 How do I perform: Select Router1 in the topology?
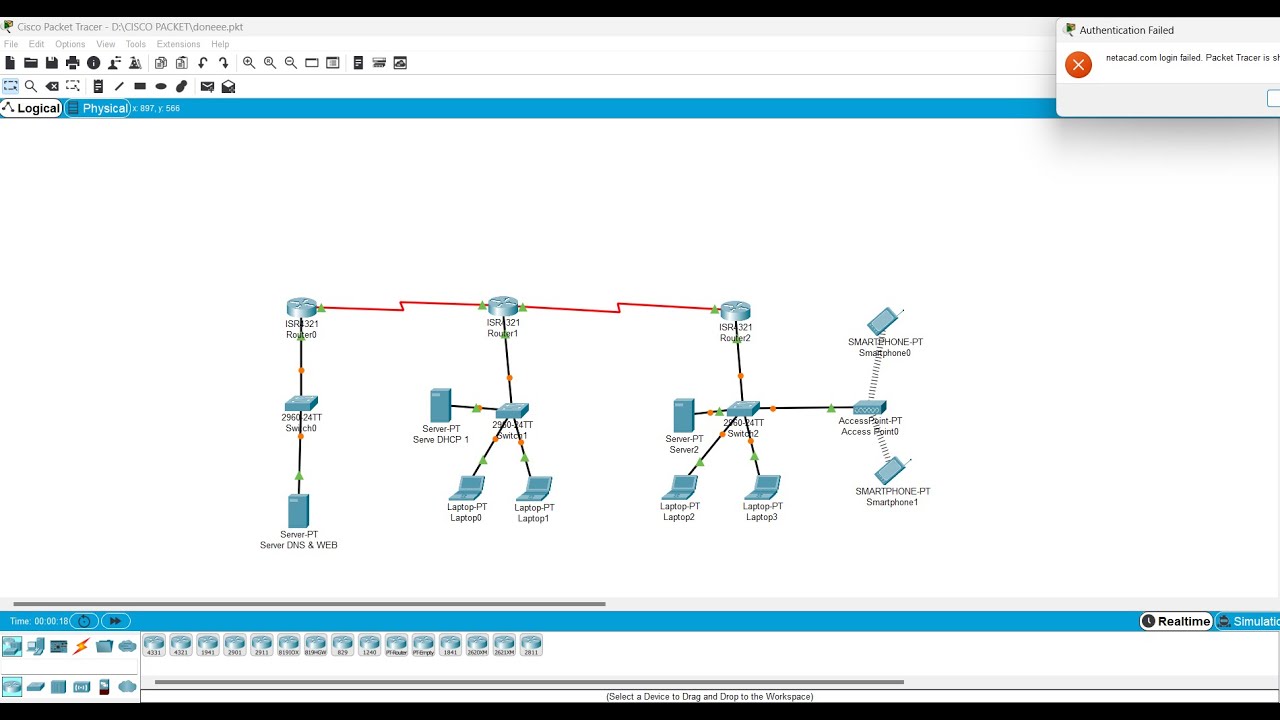503,306
